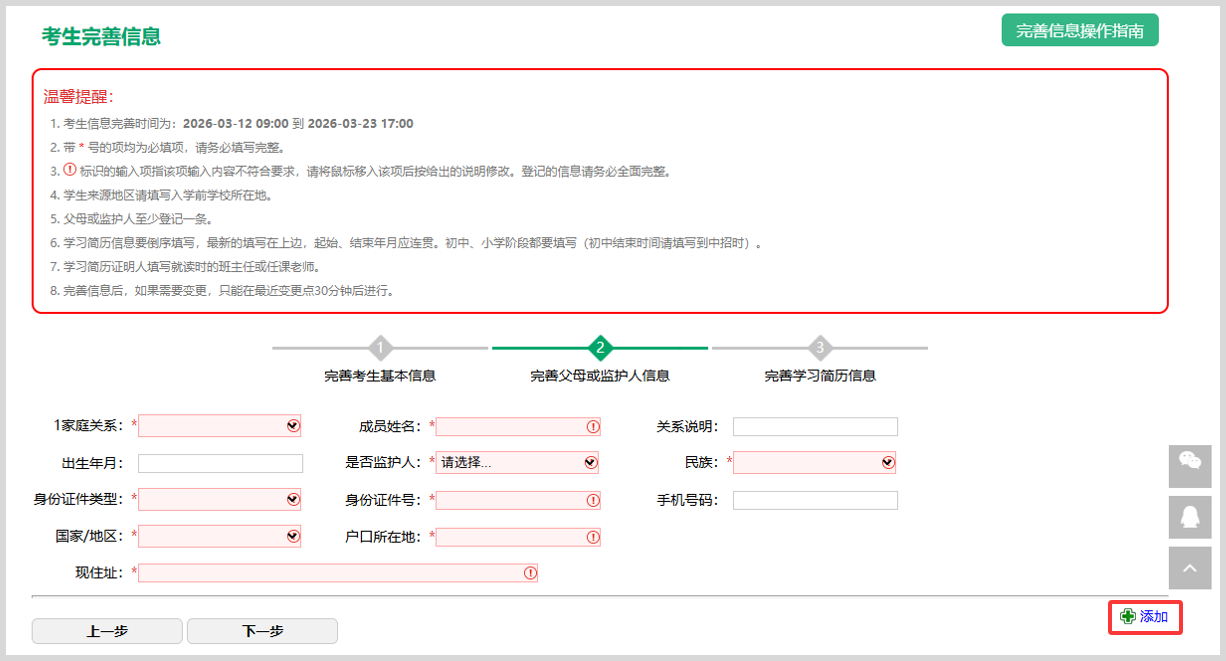Click step 3 diamond marker
The height and width of the screenshot is (661, 1226).
click(x=820, y=348)
